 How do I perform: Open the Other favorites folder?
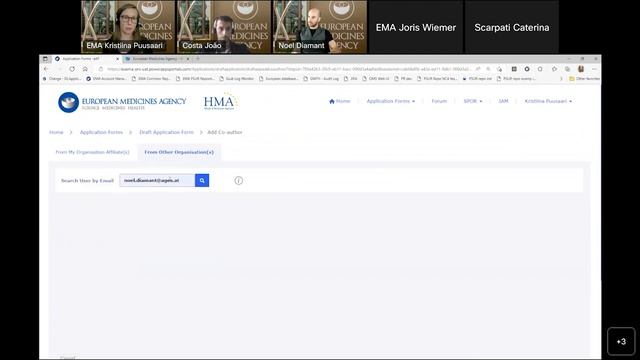pos(584,78)
